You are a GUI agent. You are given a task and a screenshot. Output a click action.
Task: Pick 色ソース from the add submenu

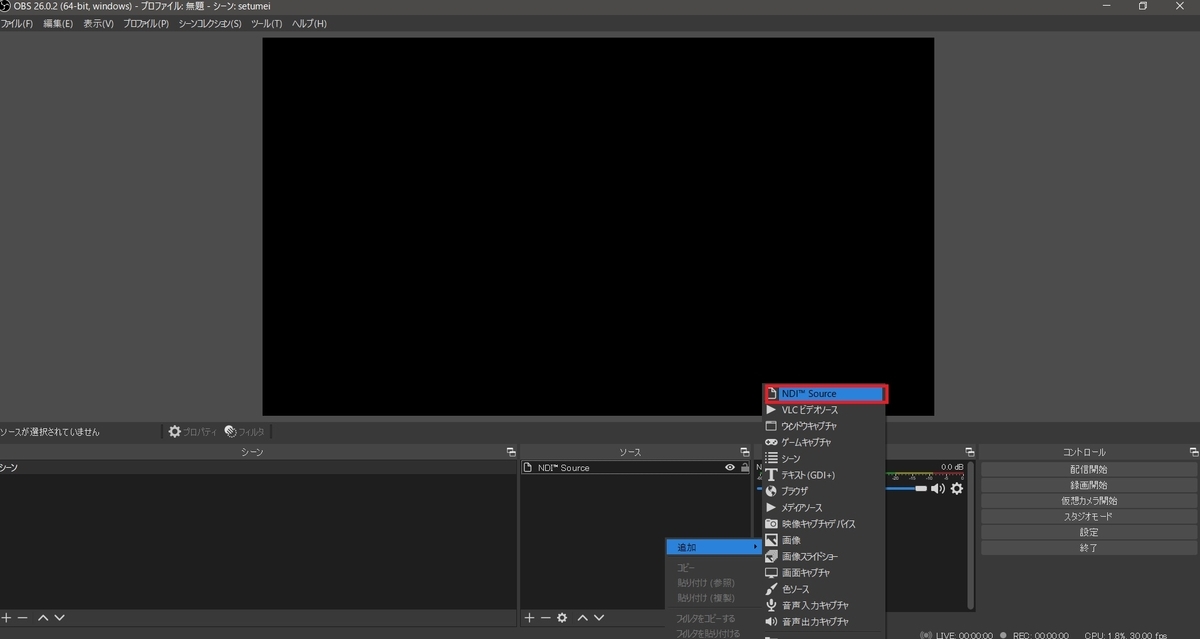coord(823,589)
